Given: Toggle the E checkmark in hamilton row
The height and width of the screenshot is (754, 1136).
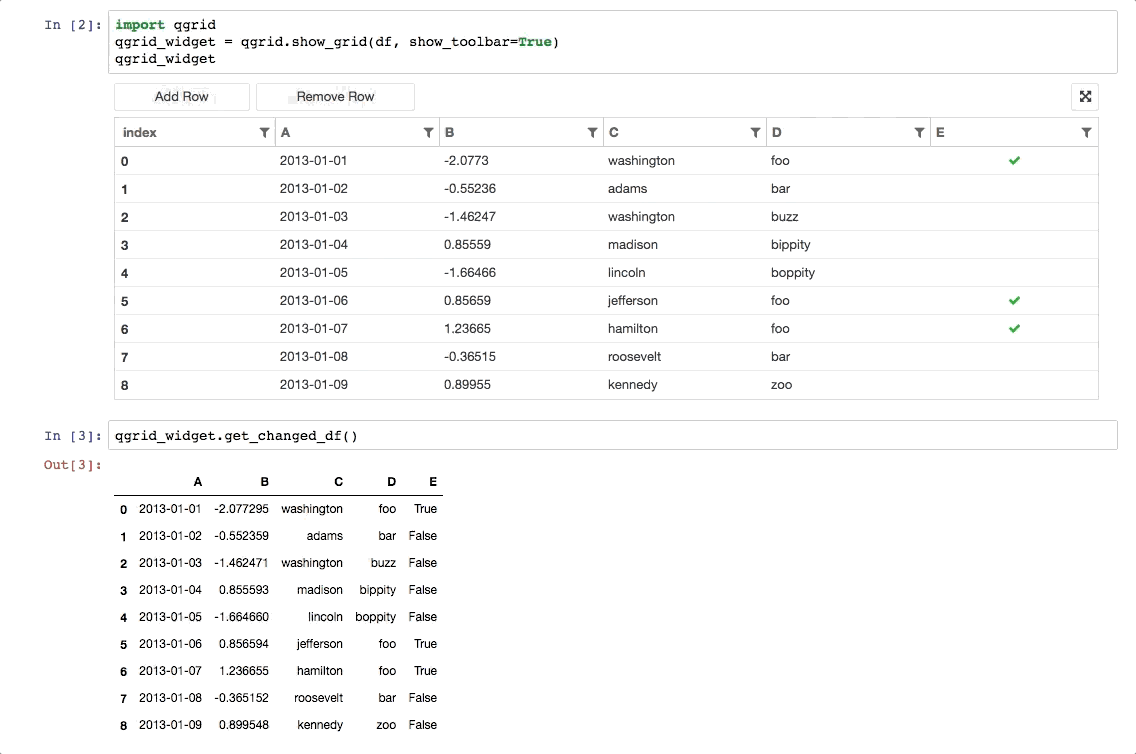Looking at the screenshot, I should click(x=1014, y=329).
